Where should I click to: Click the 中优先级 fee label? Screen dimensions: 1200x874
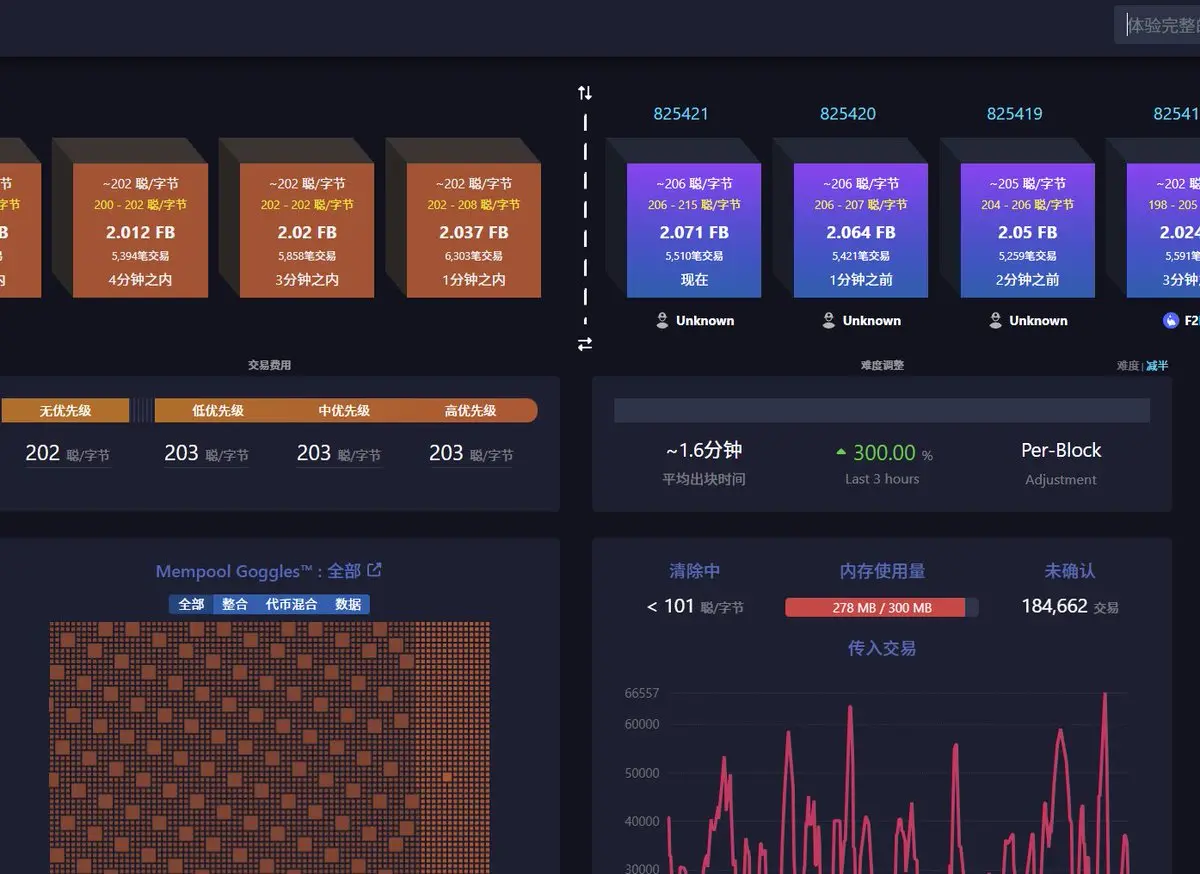pos(344,410)
